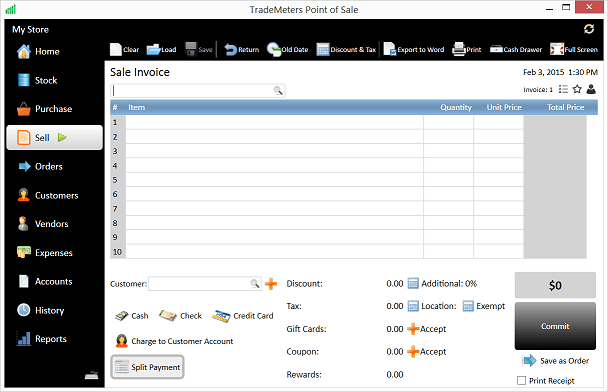Click the signal bars icon in title bar
This screenshot has height=392, width=608.
pos(10,9)
